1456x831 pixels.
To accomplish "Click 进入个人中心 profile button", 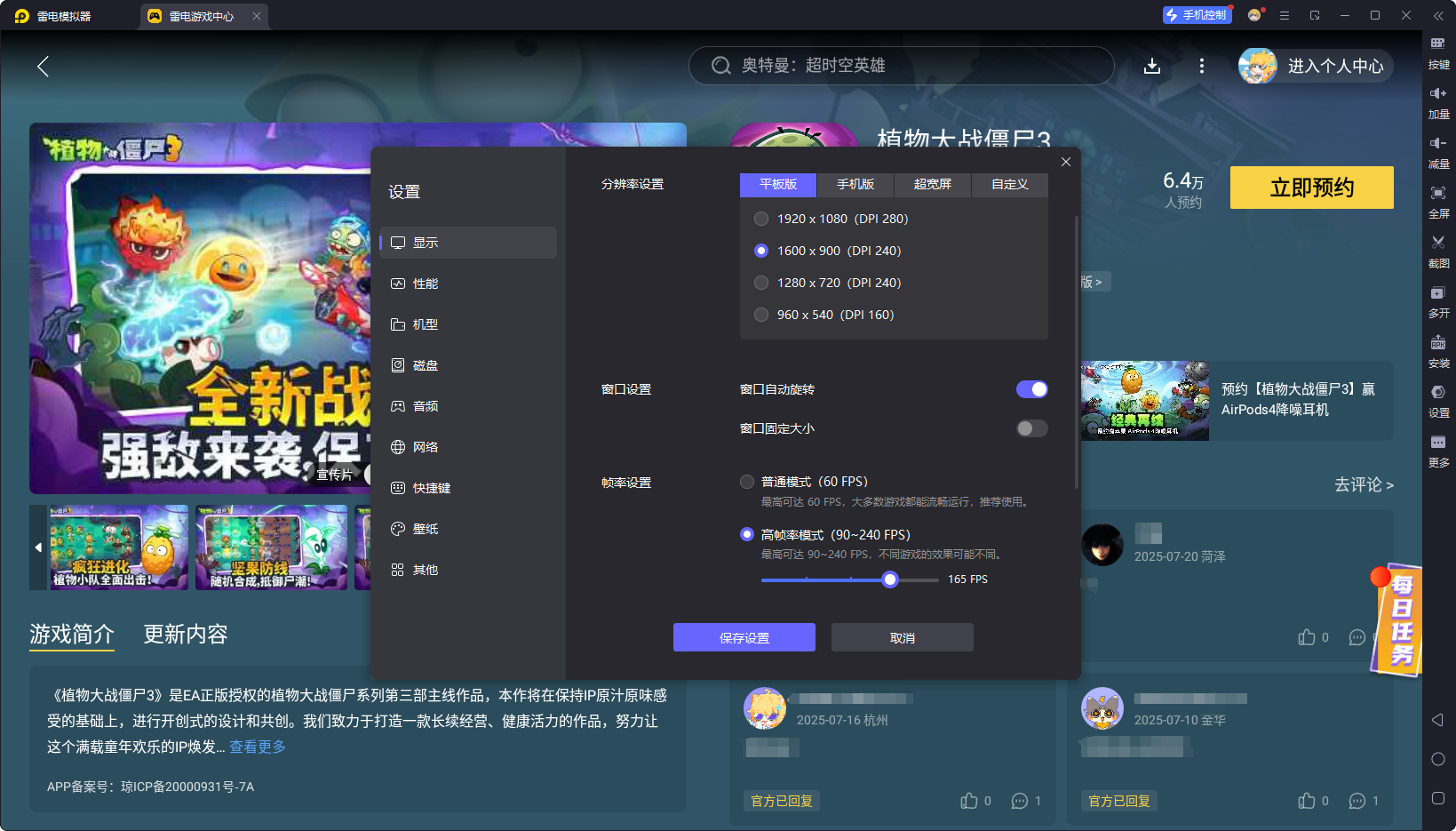I will [x=1316, y=66].
